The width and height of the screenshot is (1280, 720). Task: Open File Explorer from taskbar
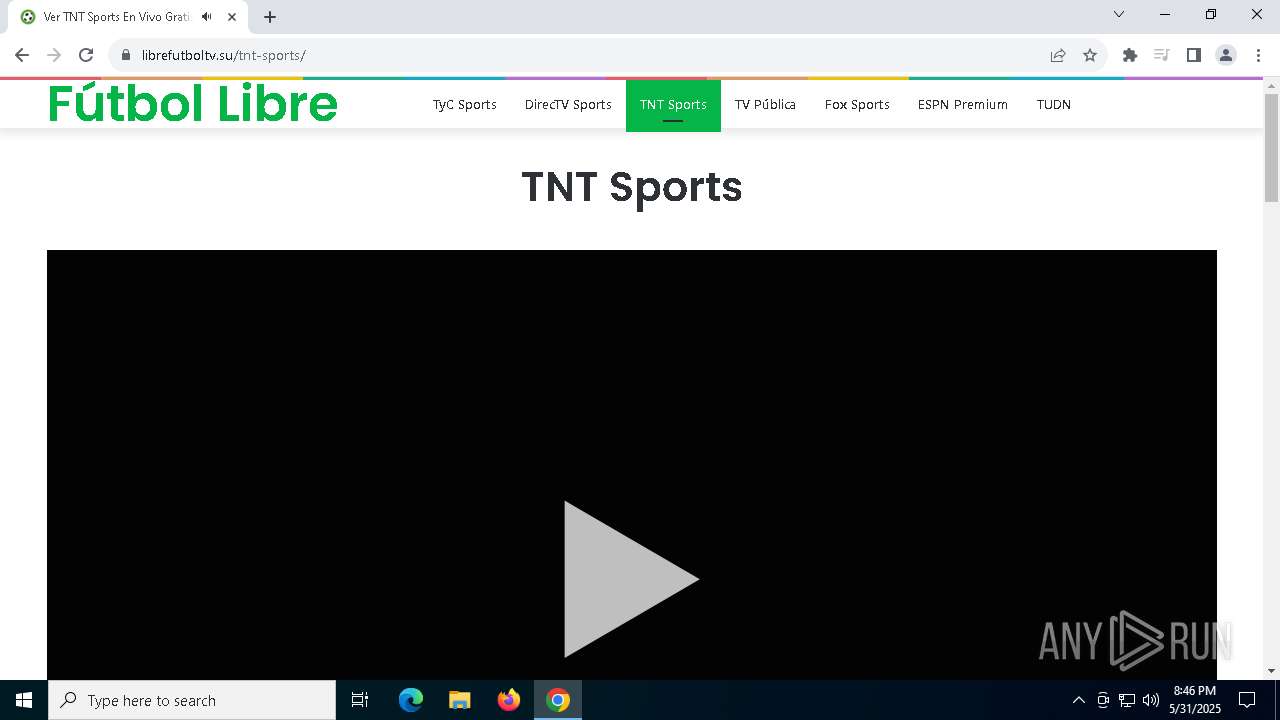tap(460, 700)
